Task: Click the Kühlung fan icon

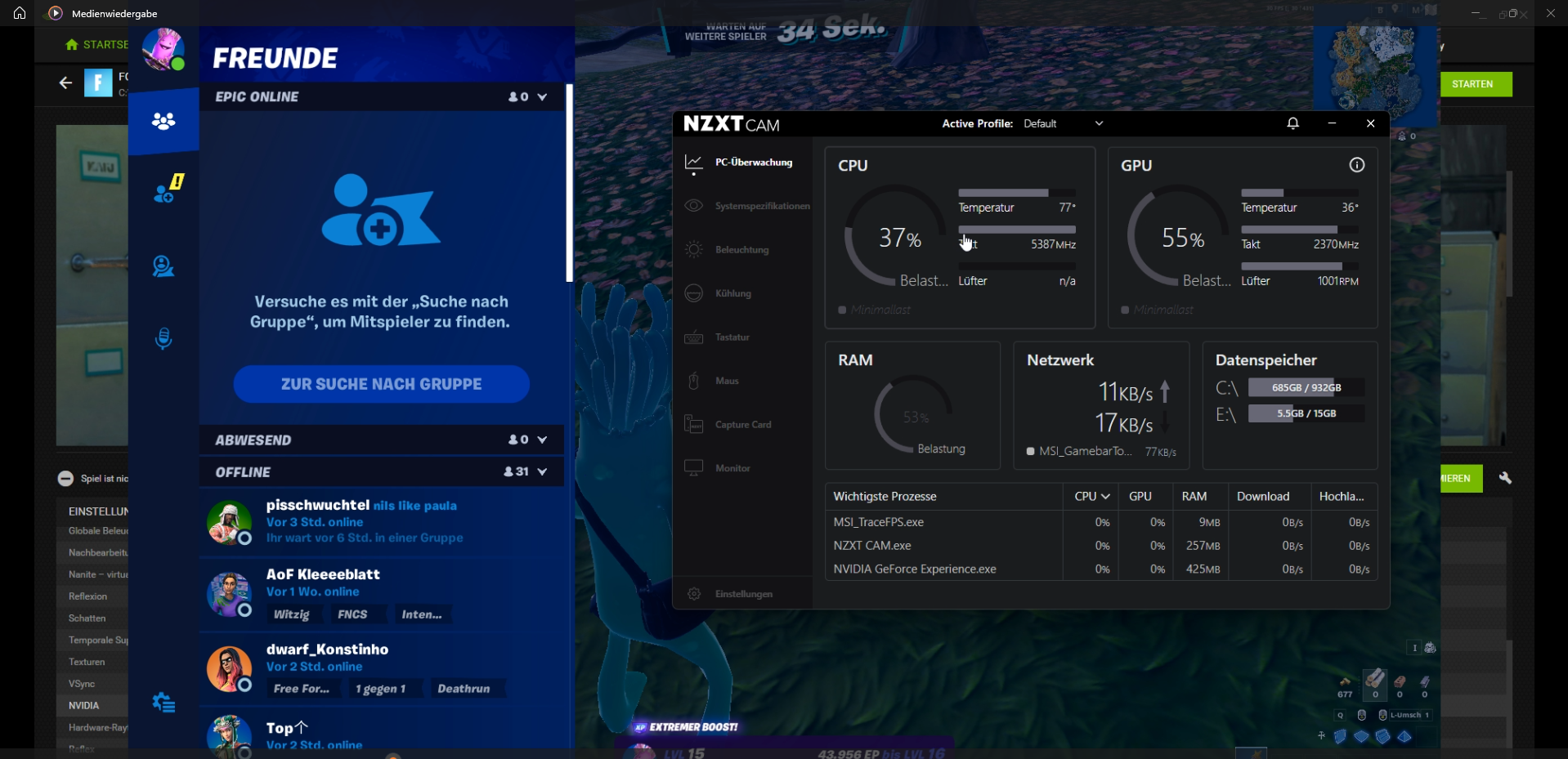Action: tap(693, 293)
